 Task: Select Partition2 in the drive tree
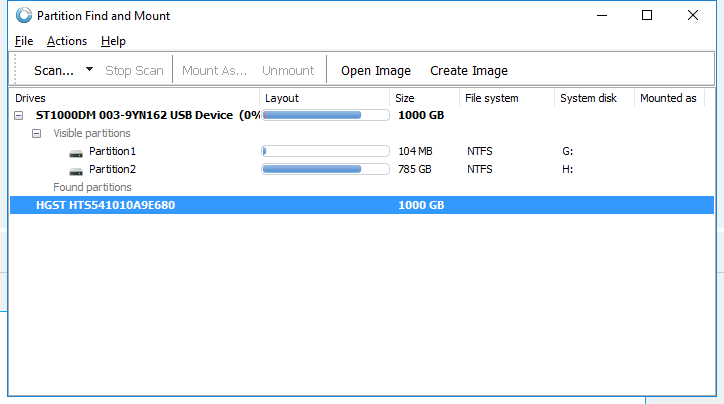coord(112,169)
